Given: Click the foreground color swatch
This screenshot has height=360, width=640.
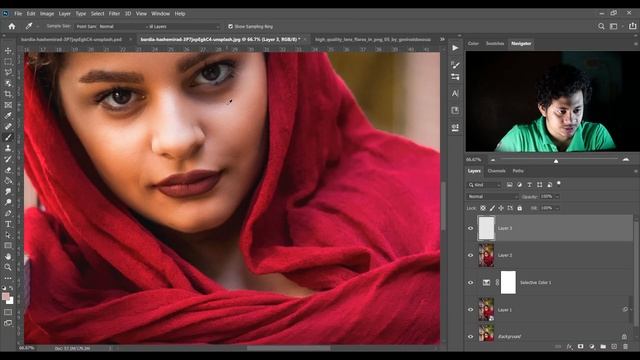Looking at the screenshot, I should (5, 297).
